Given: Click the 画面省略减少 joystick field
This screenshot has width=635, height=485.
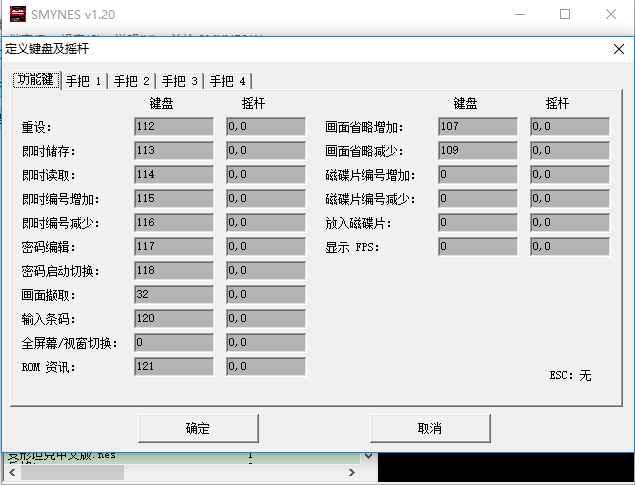Looking at the screenshot, I should [x=570, y=151].
